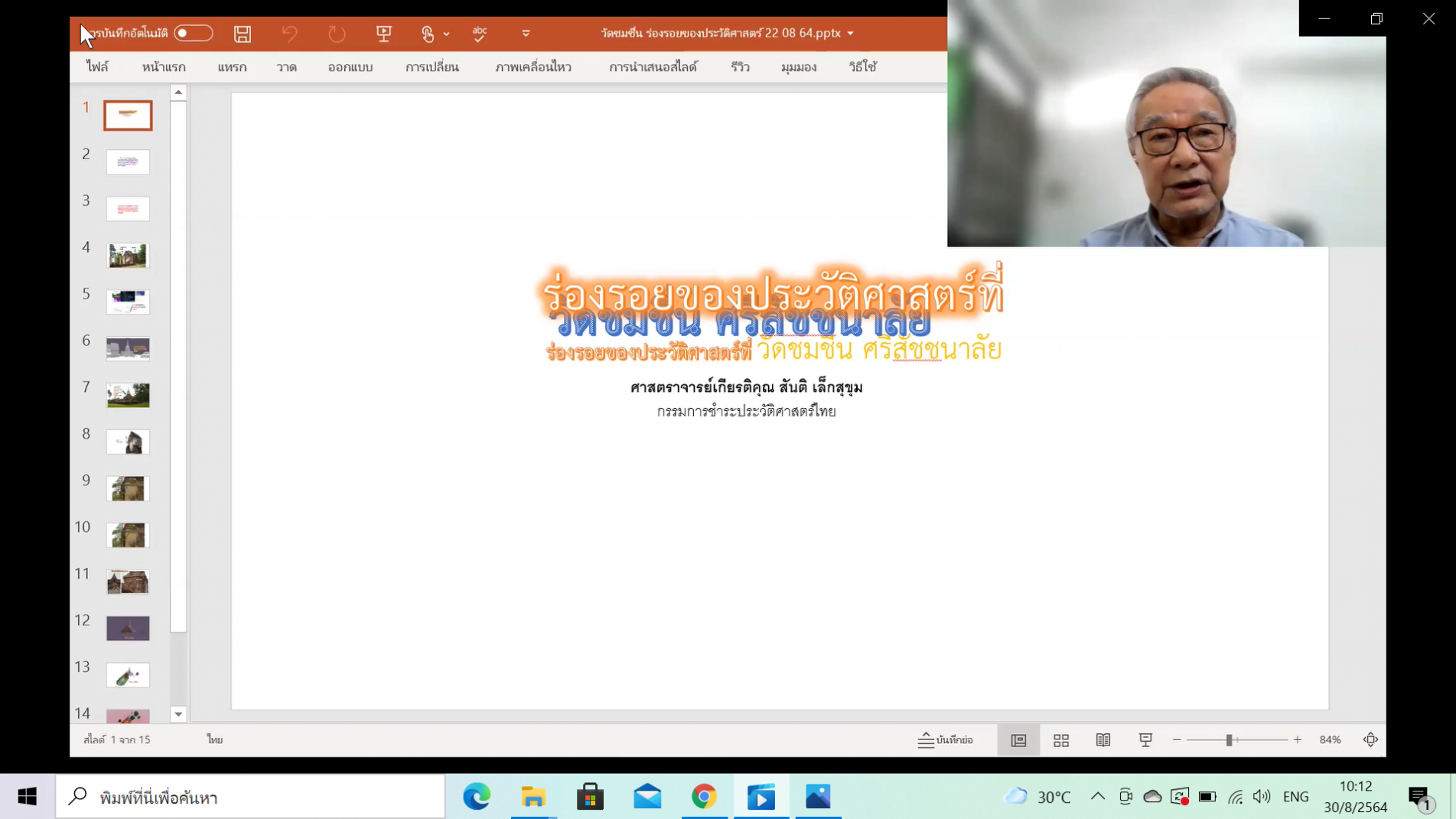Screen dimensions: 1456x819
Task: Open the แทรก (Insert) tab
Action: [232, 67]
